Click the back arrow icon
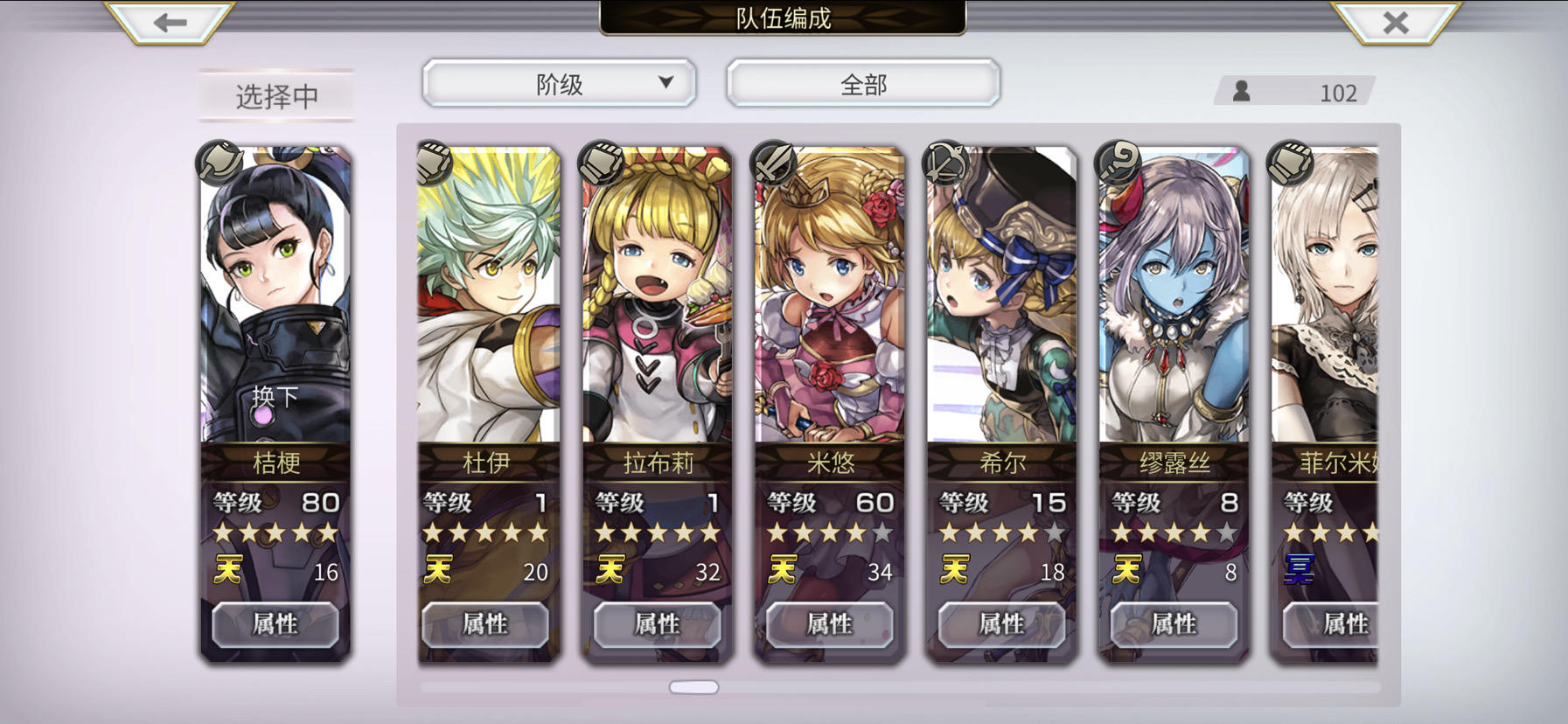 pyautogui.click(x=170, y=22)
